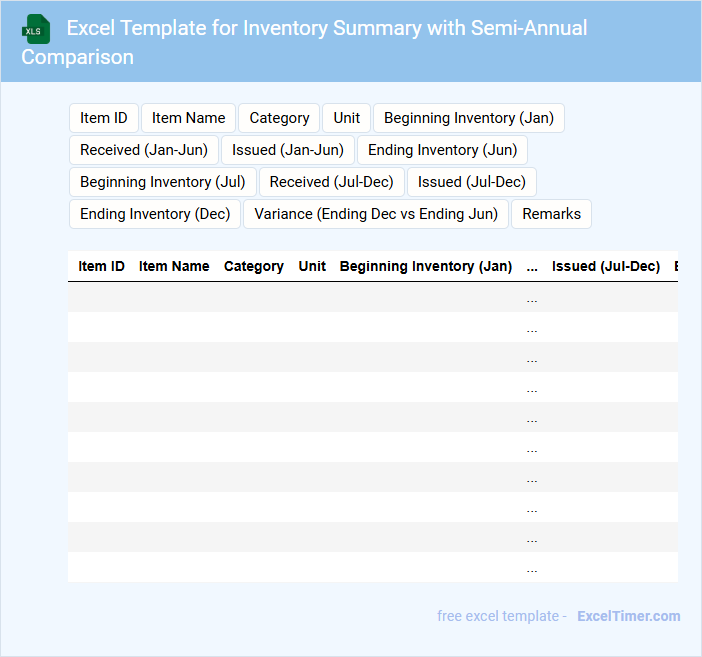Viewport: 702px width, 657px height.
Task: Click the Item ID column header
Action: tap(102, 266)
